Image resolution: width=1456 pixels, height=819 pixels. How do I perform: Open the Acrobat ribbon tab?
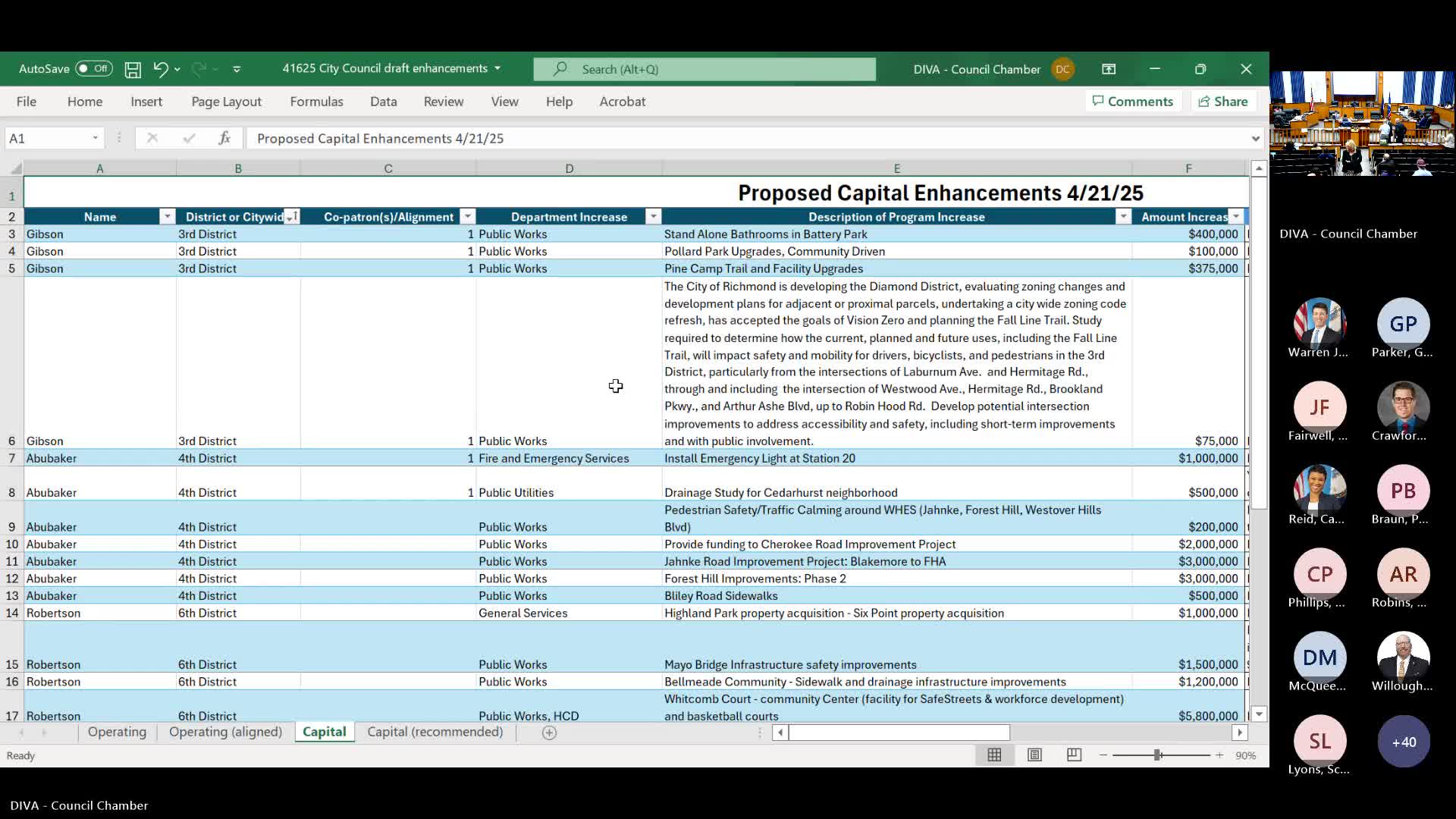(623, 102)
